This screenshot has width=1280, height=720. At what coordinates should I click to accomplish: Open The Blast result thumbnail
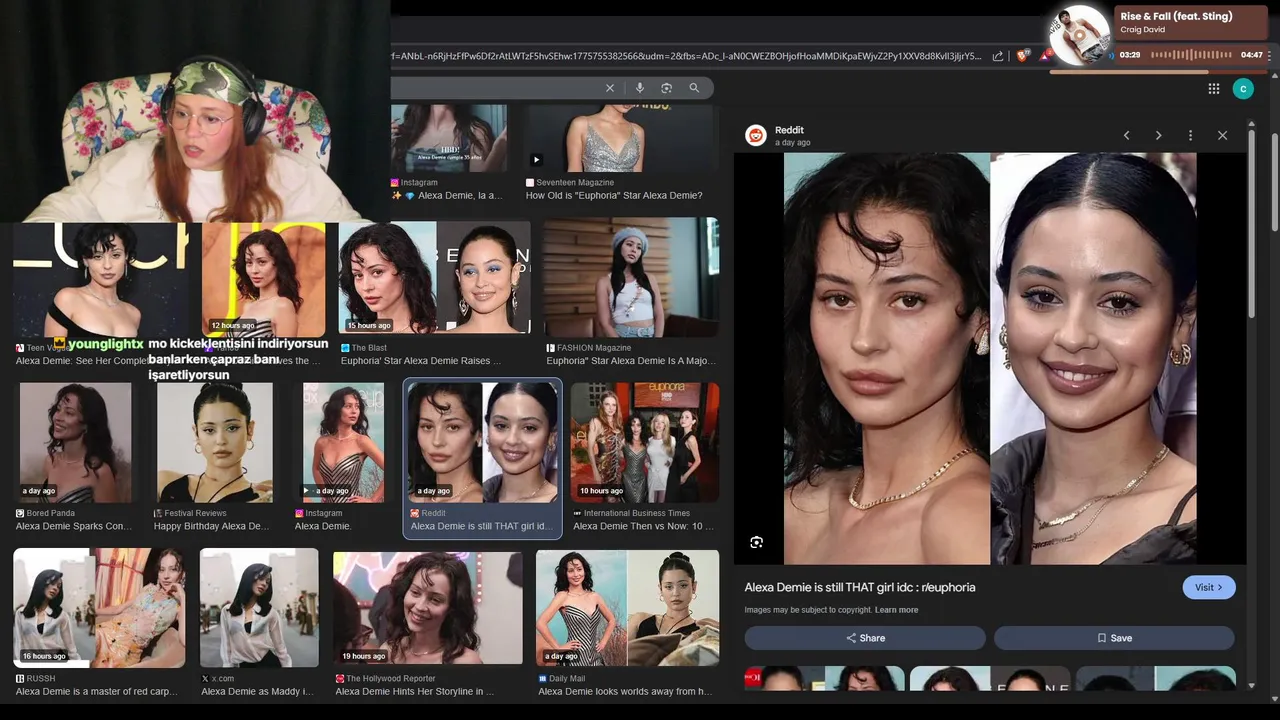[434, 278]
